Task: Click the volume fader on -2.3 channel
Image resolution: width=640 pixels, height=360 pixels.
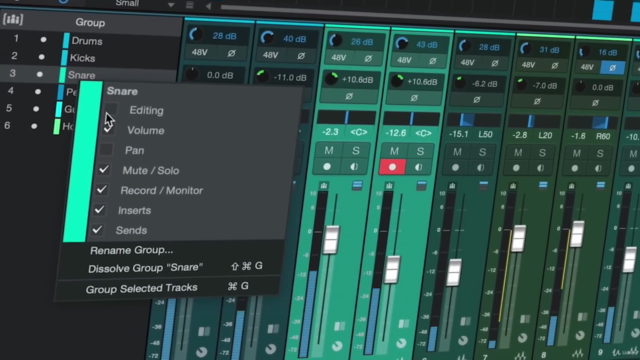Action: pyautogui.click(x=331, y=239)
